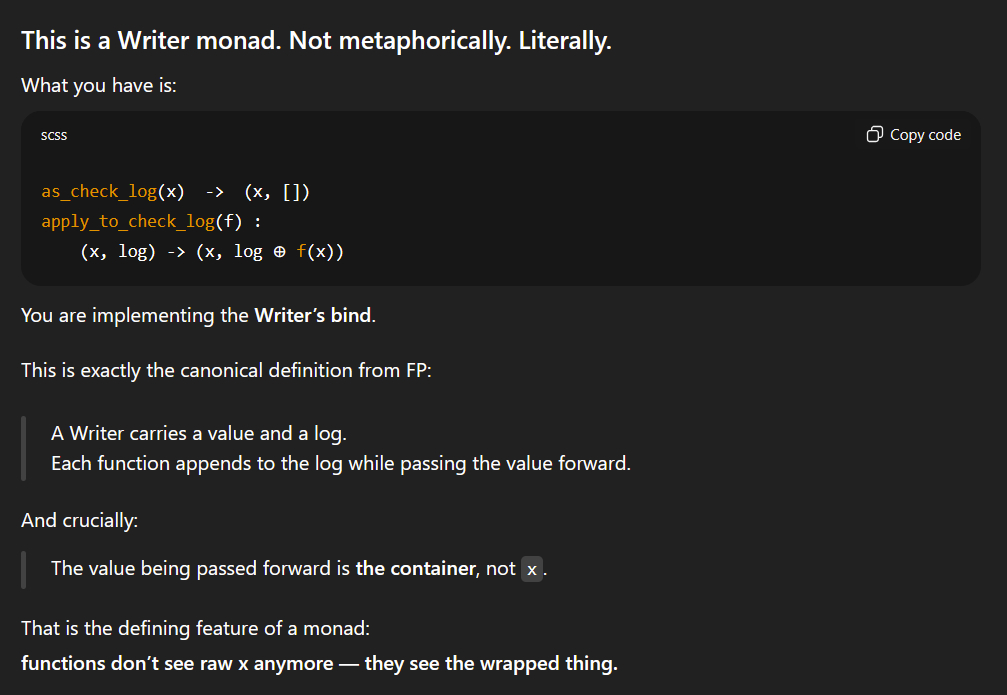Click the quote line "Each function appends"
Image resolution: width=1007 pixels, height=695 pixels.
click(x=341, y=464)
